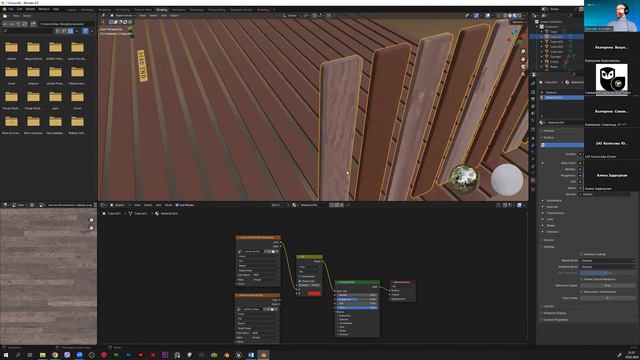Toggle viewport overlays icon
The width and height of the screenshot is (640, 360).
[x=488, y=16]
